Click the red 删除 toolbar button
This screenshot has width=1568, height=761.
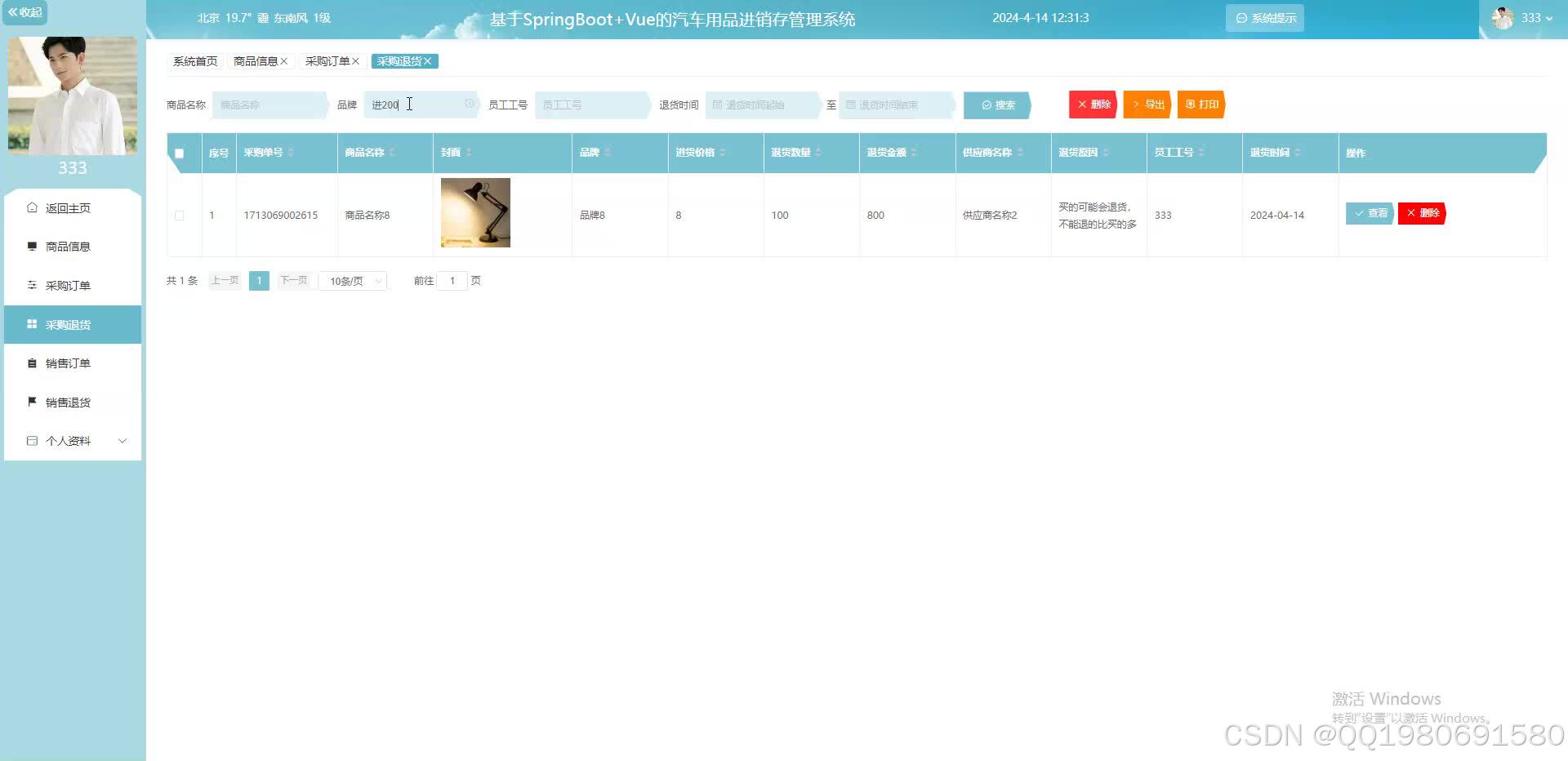(x=1094, y=105)
